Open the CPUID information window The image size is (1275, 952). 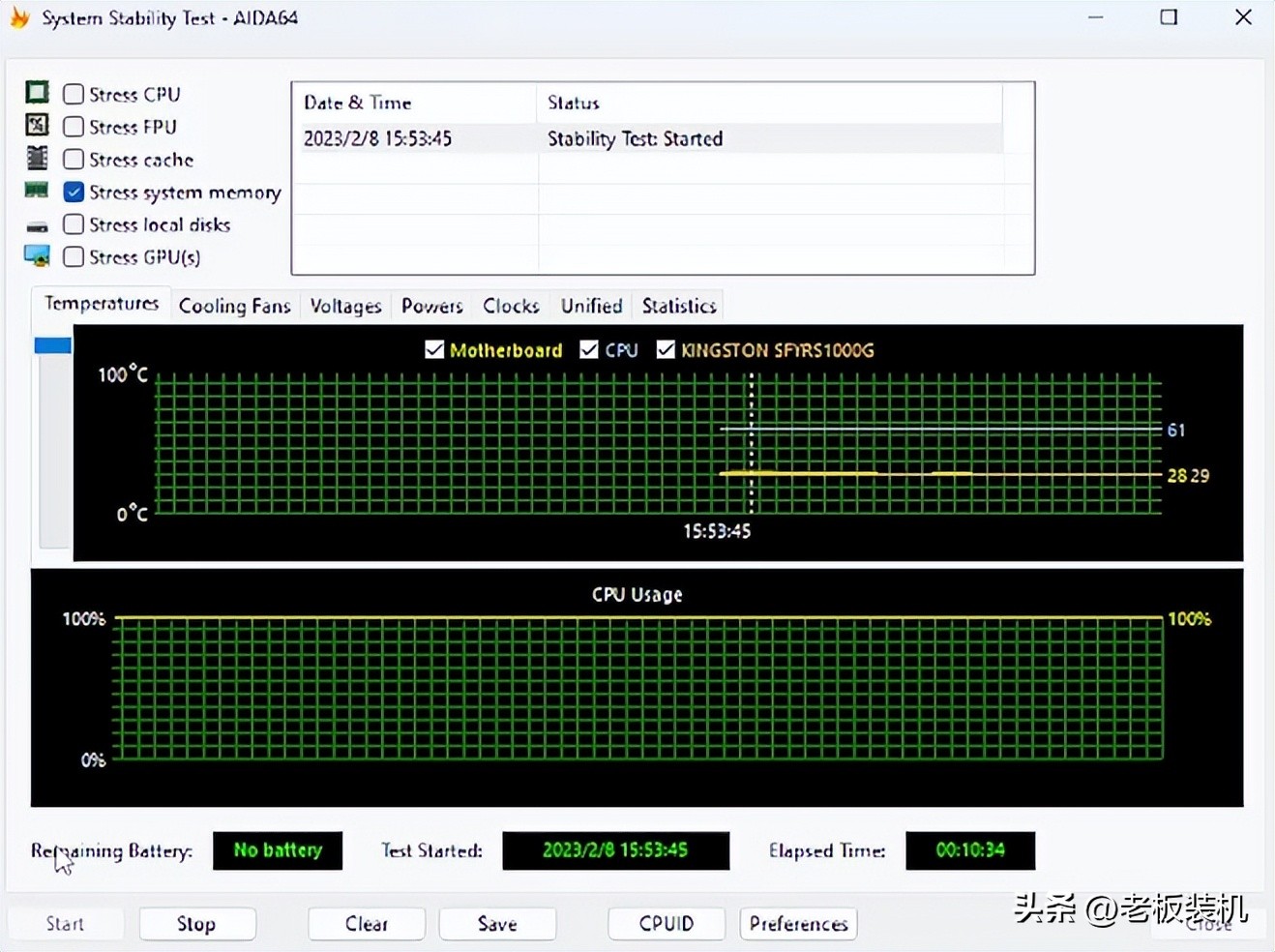click(x=666, y=923)
